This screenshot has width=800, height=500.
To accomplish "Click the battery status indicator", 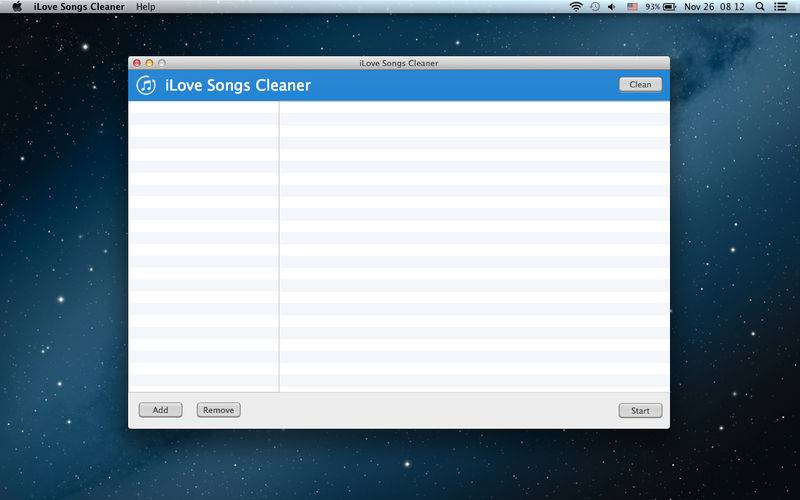I will pyautogui.click(x=661, y=7).
